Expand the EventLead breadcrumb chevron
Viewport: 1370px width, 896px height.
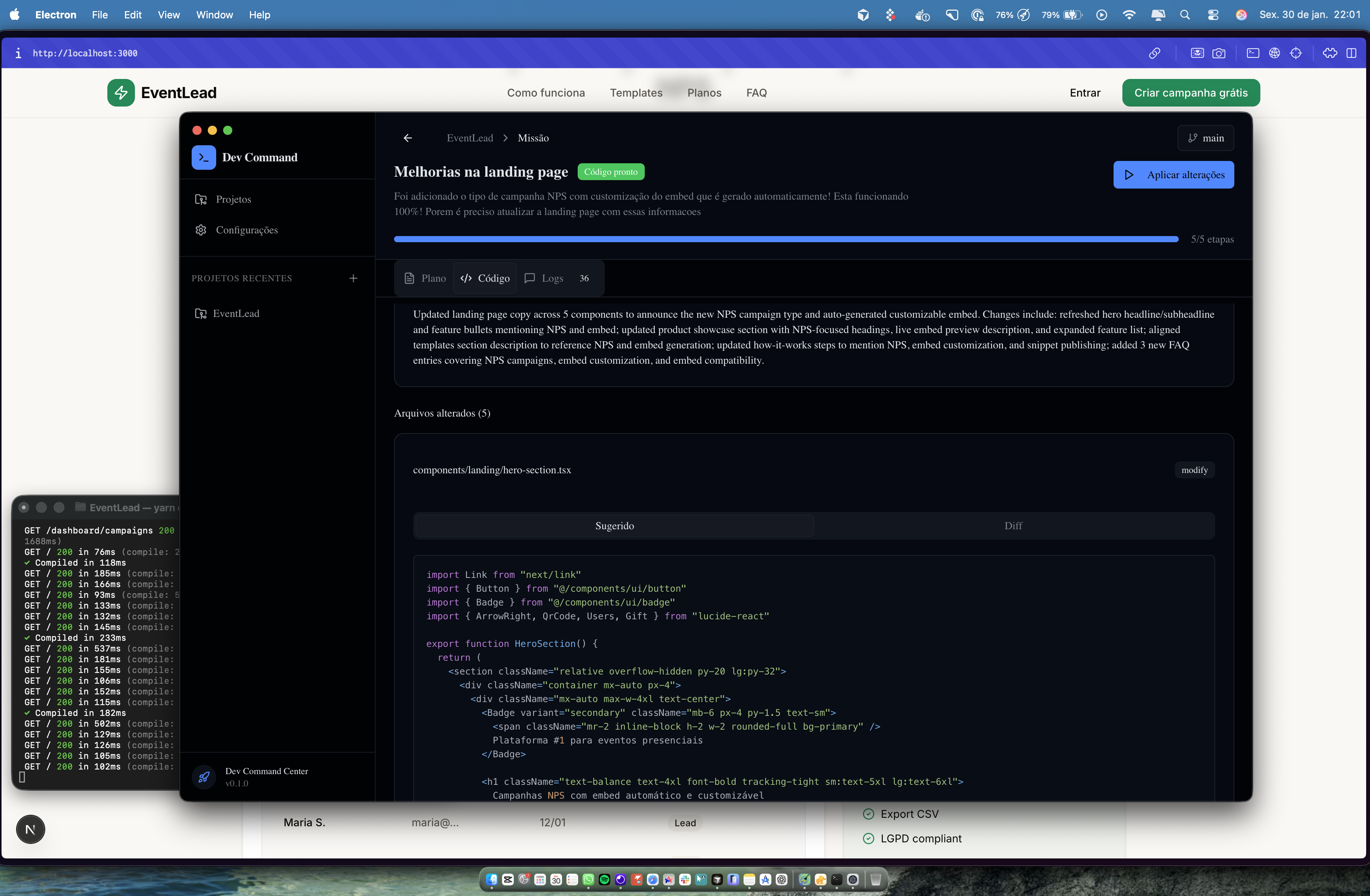pos(505,138)
